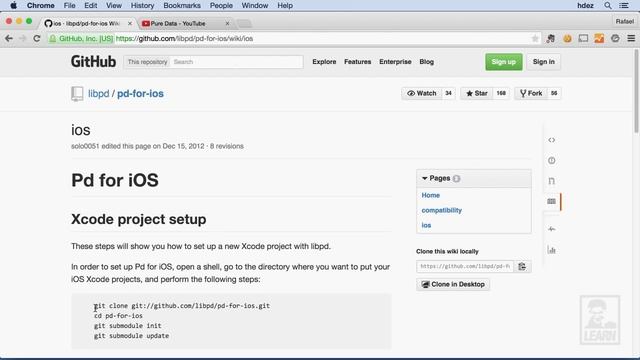The height and width of the screenshot is (360, 640).
Task: Open the Enterprise link
Action: (395, 62)
